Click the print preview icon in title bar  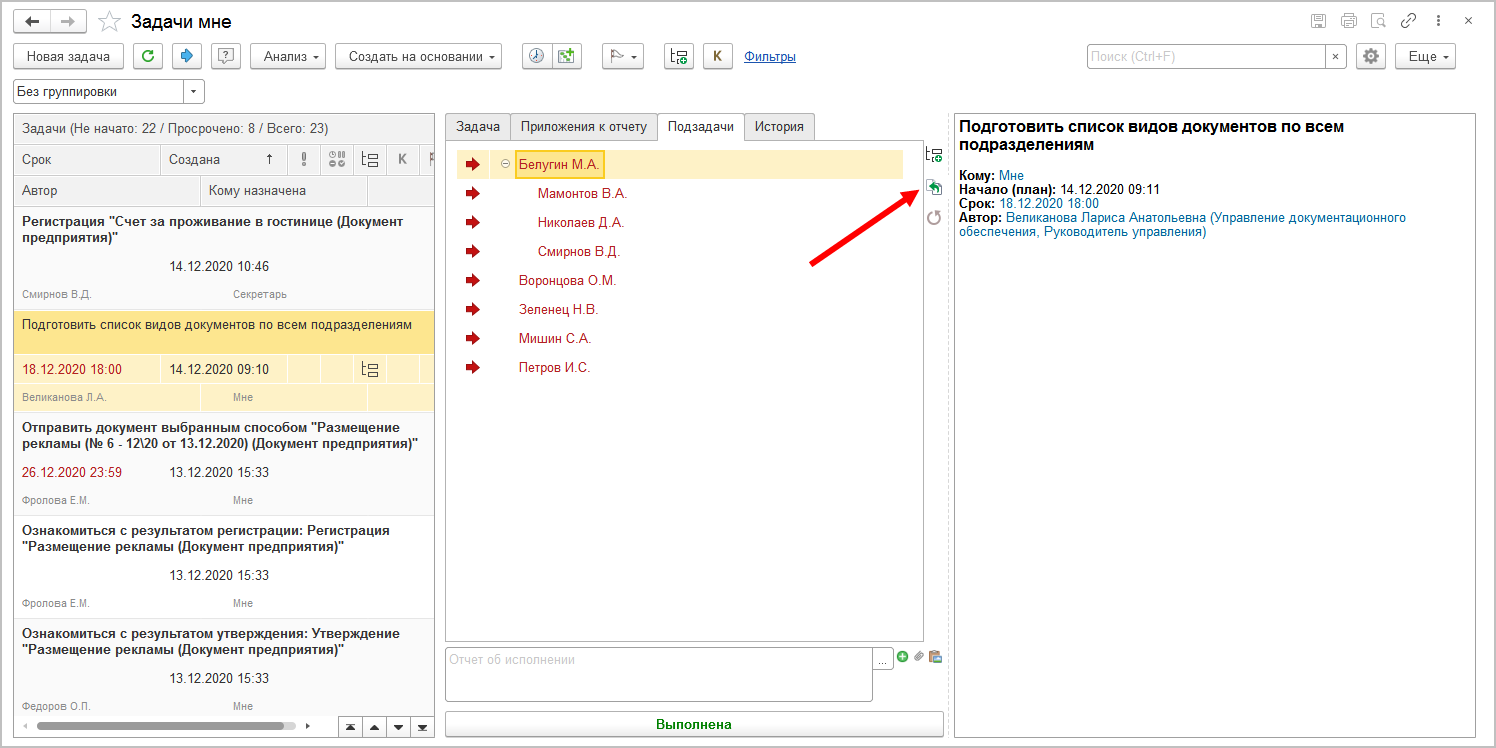tap(1378, 21)
